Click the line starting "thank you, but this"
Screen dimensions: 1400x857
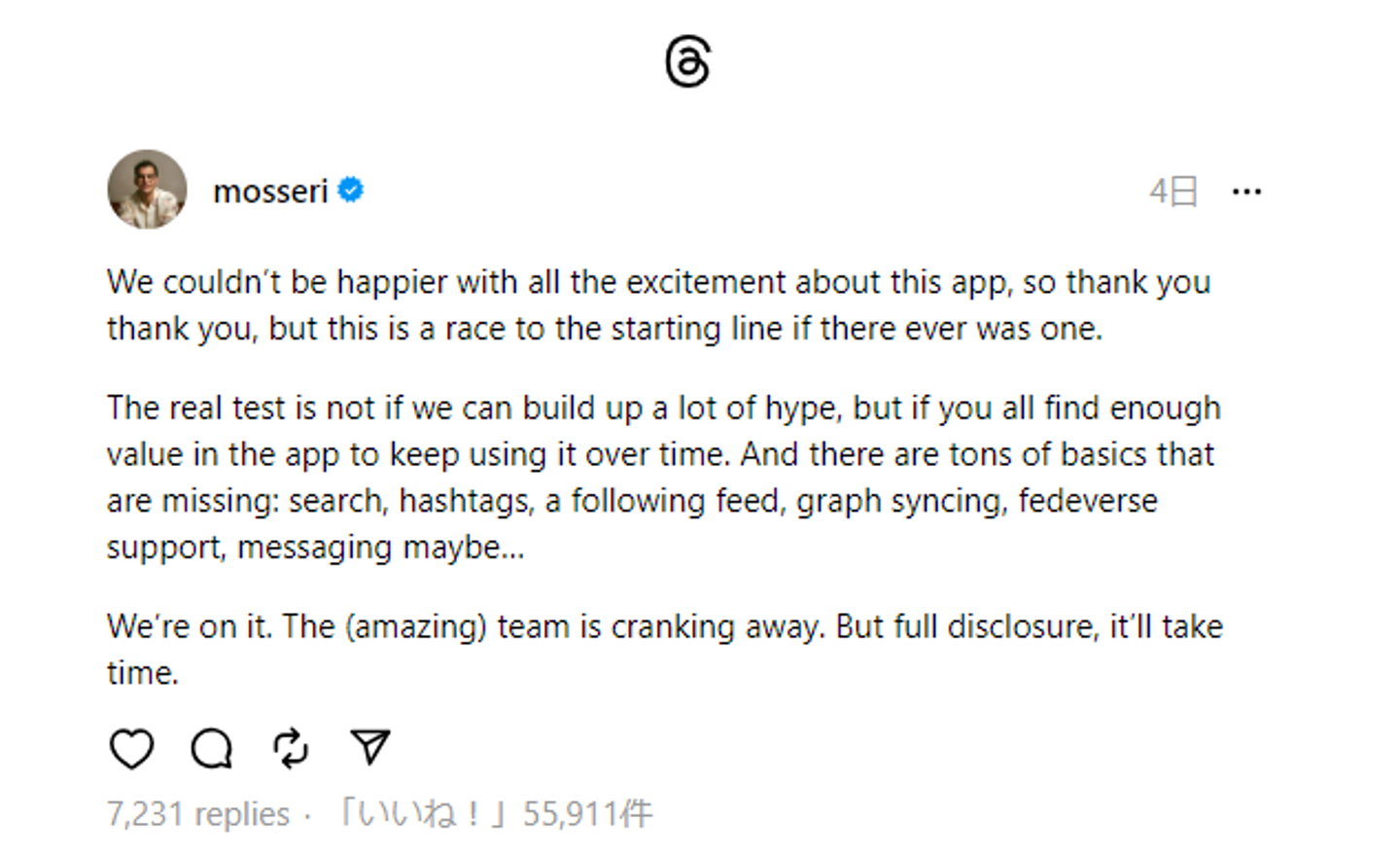coord(604,329)
